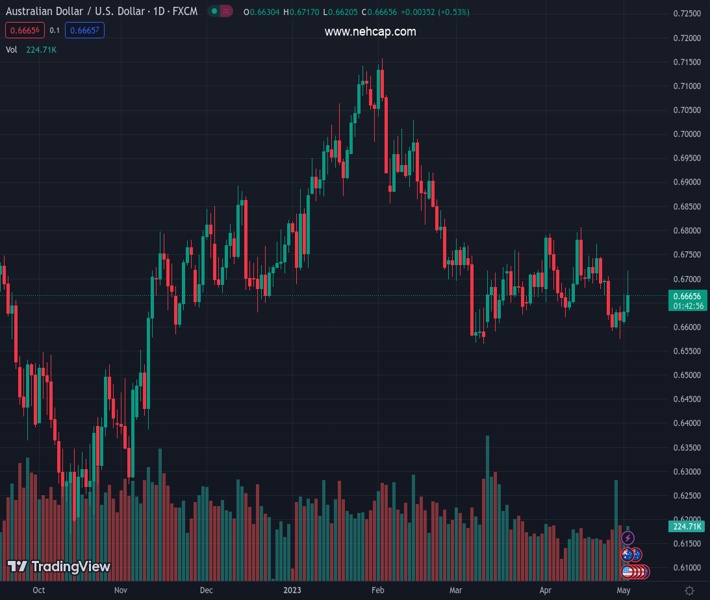Click the 0.72000 price axis label
Viewport: 710px width, 600px height.
pyautogui.click(x=687, y=38)
